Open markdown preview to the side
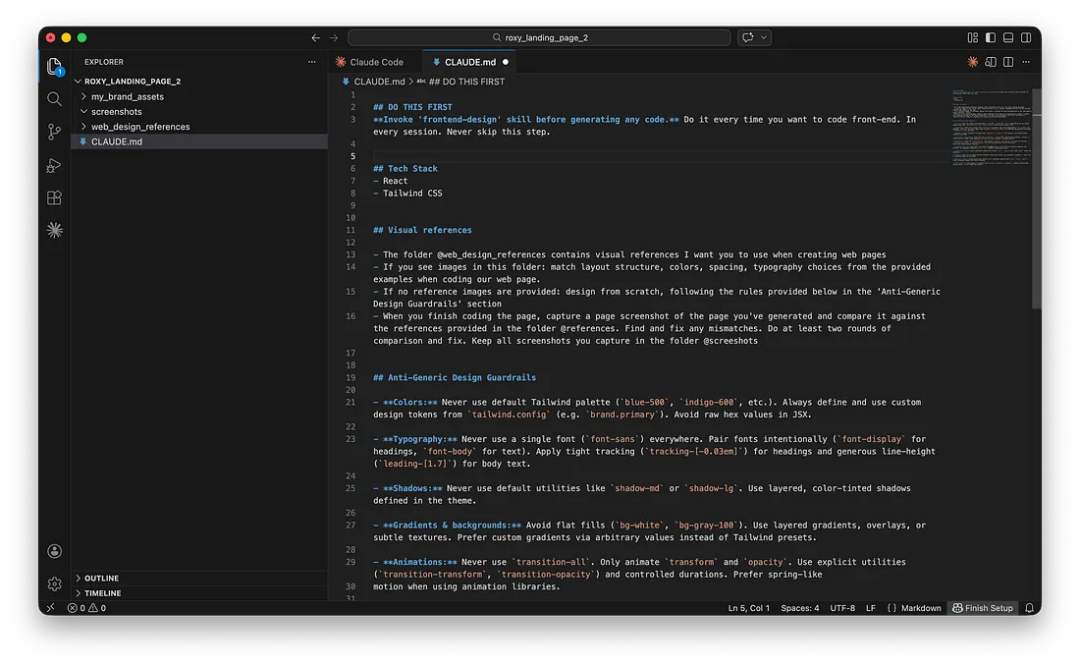The width and height of the screenshot is (1080, 666). (990, 62)
